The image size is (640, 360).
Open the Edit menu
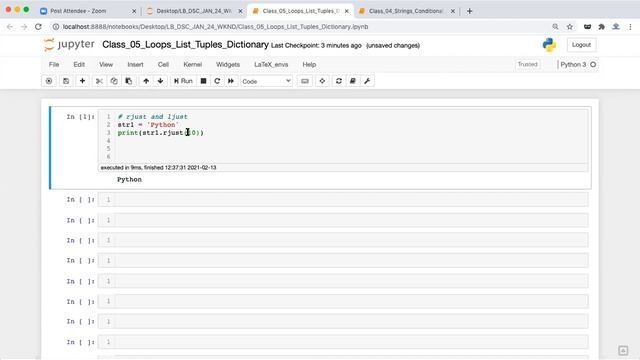[x=79, y=64]
